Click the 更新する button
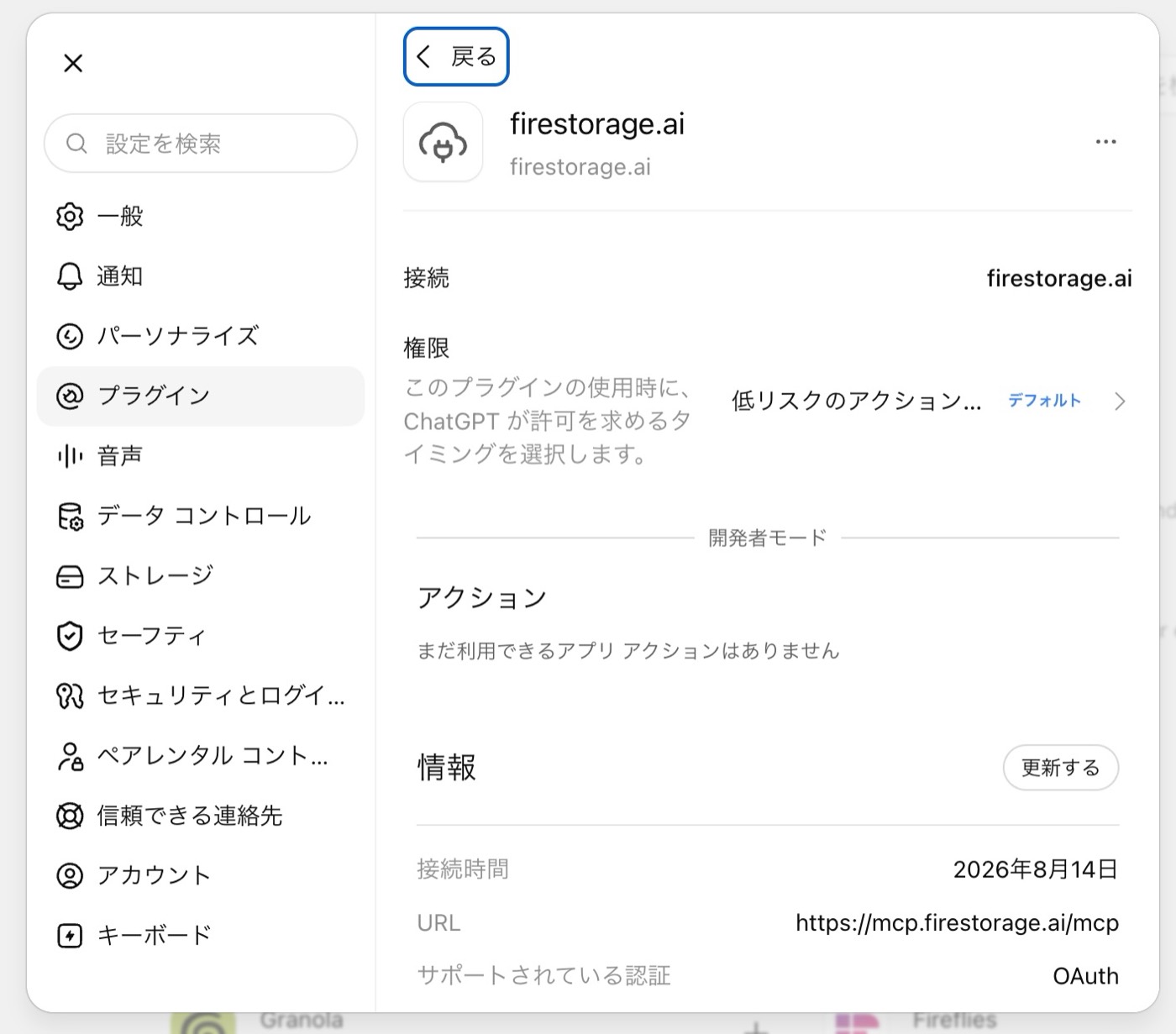Viewport: 1176px width, 1034px height. [x=1061, y=768]
